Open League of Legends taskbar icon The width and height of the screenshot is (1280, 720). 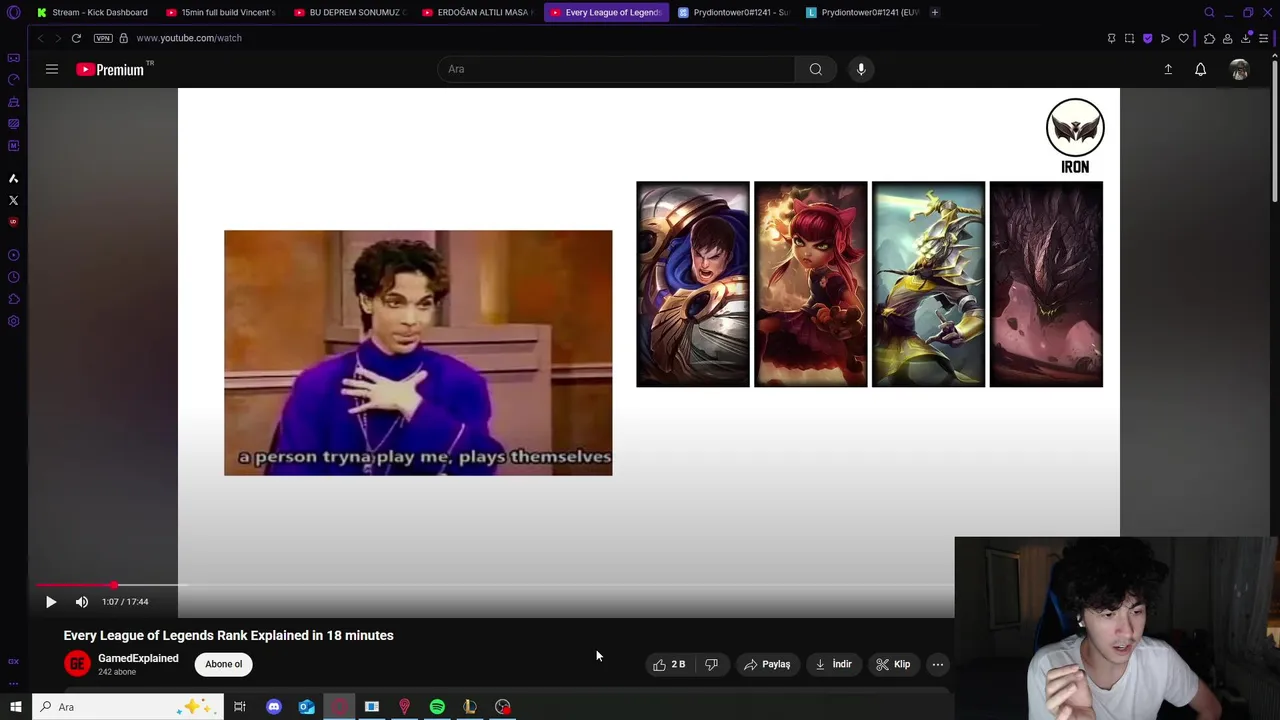coord(469,707)
